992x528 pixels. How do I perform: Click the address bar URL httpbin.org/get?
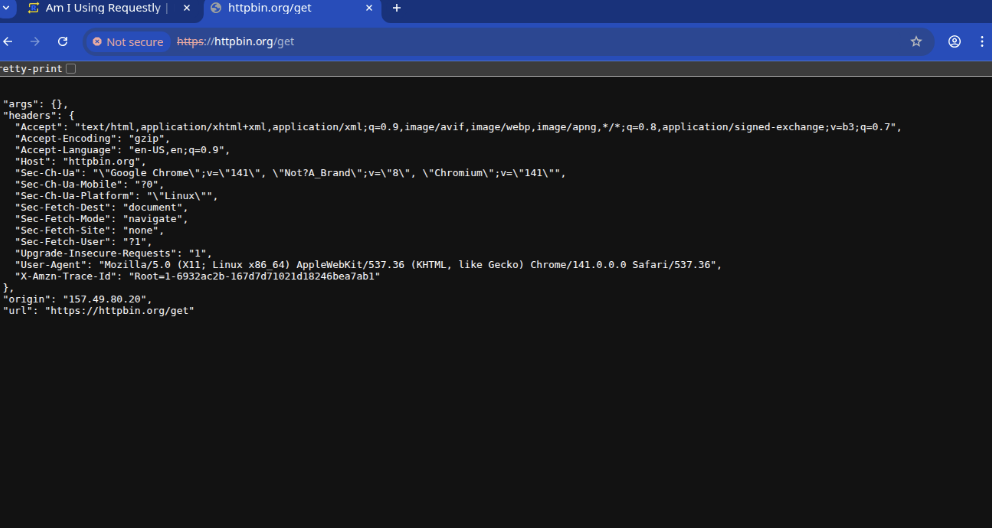click(235, 42)
